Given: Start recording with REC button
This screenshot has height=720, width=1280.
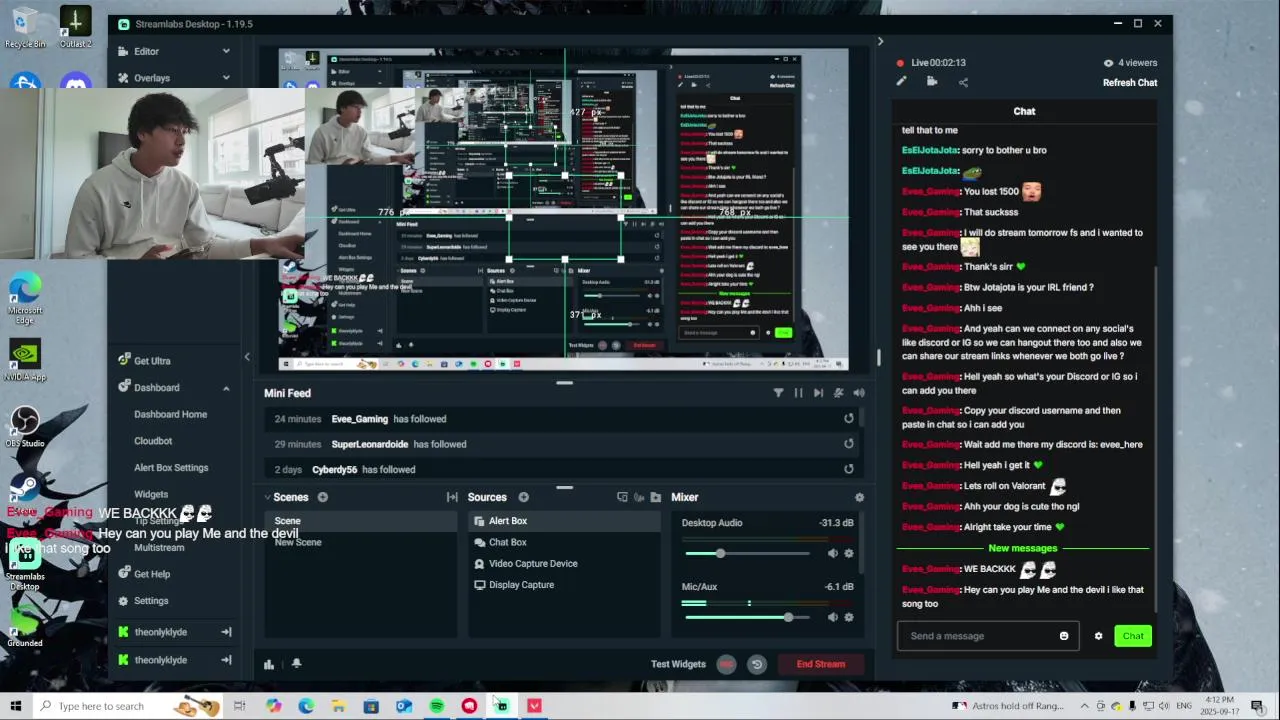Looking at the screenshot, I should pos(727,664).
